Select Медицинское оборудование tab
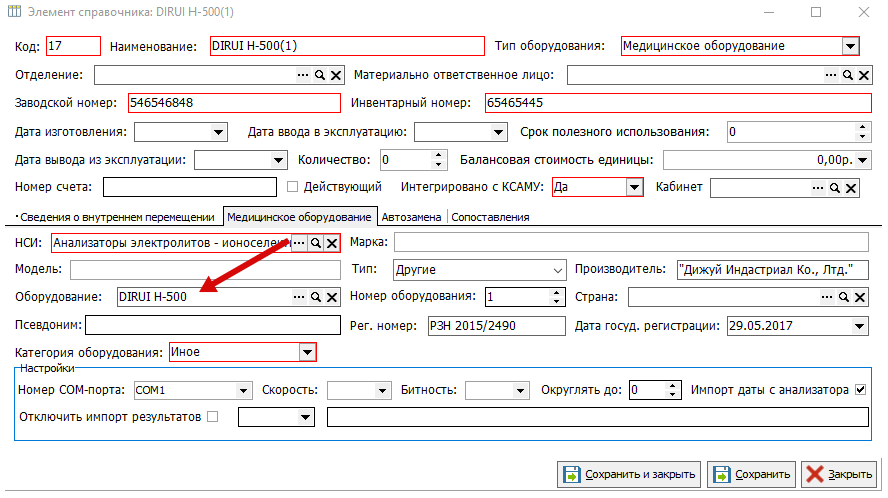Screen dimensions: 888x498 (299, 217)
